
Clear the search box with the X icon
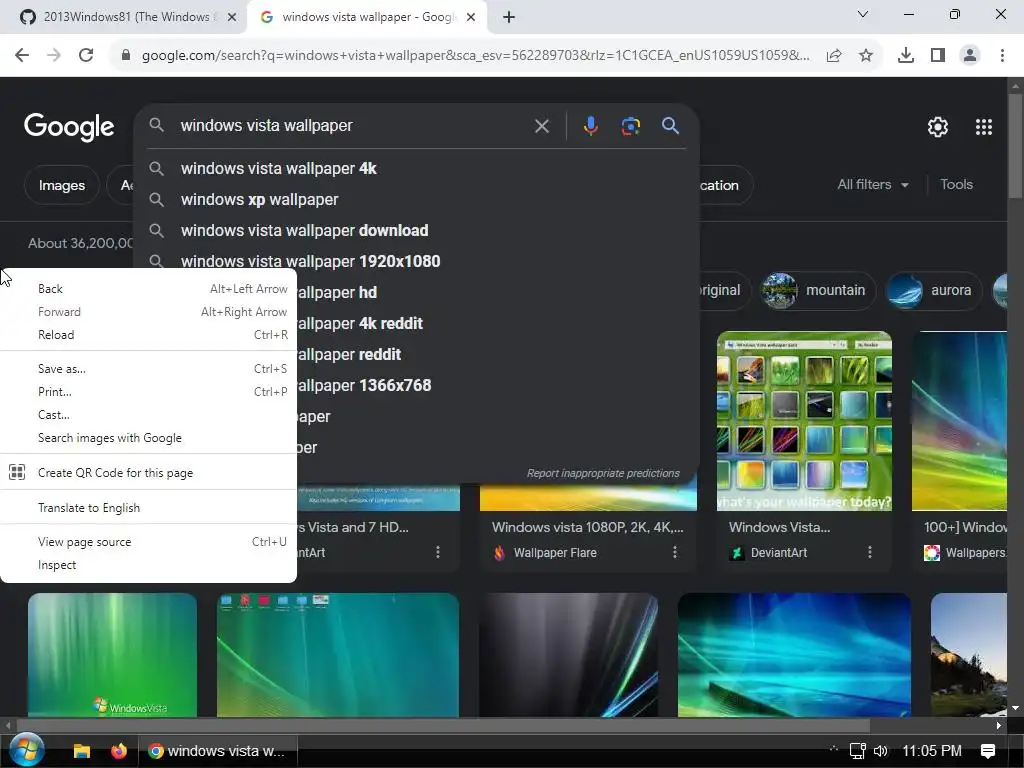coord(541,126)
